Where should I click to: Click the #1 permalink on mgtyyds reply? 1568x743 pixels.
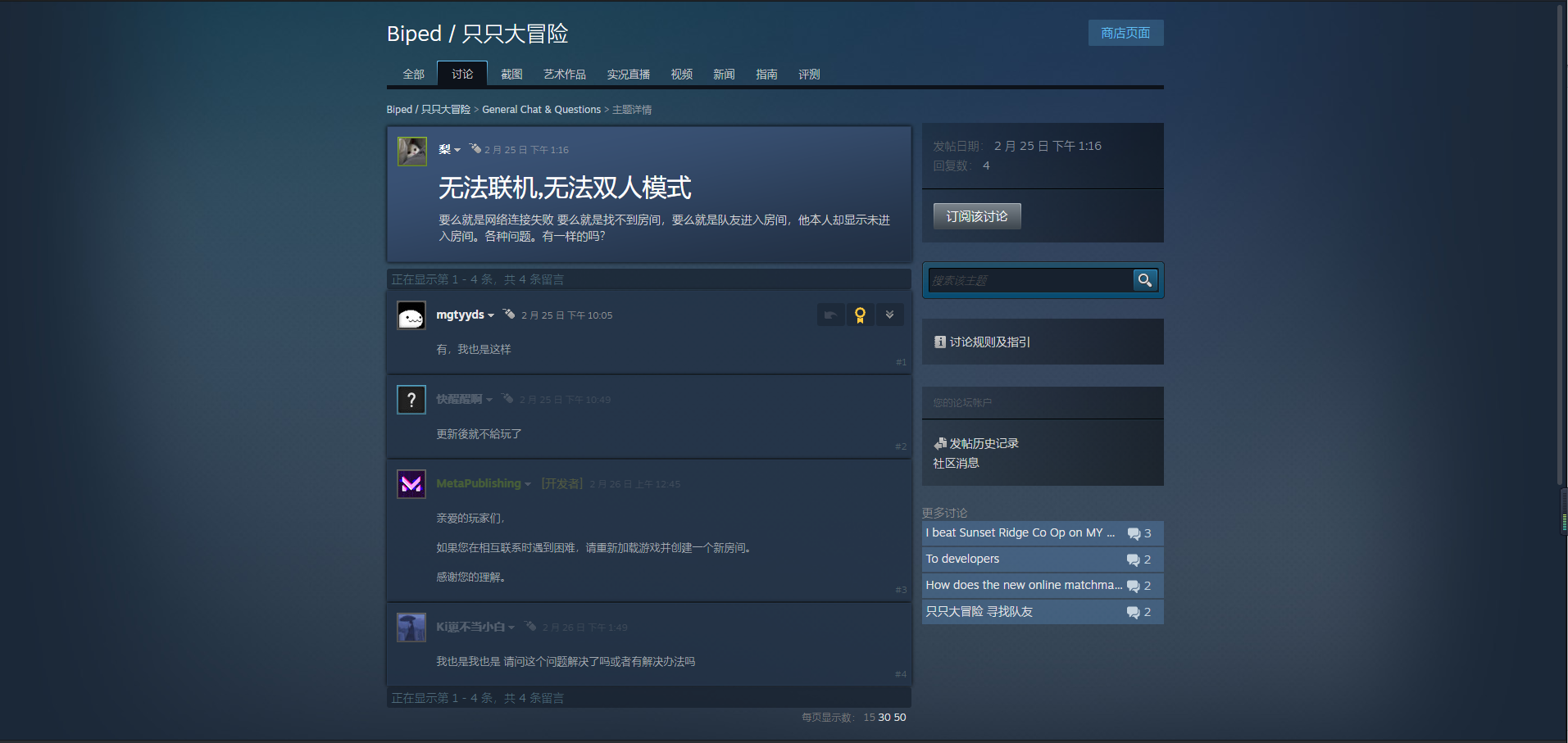point(901,362)
